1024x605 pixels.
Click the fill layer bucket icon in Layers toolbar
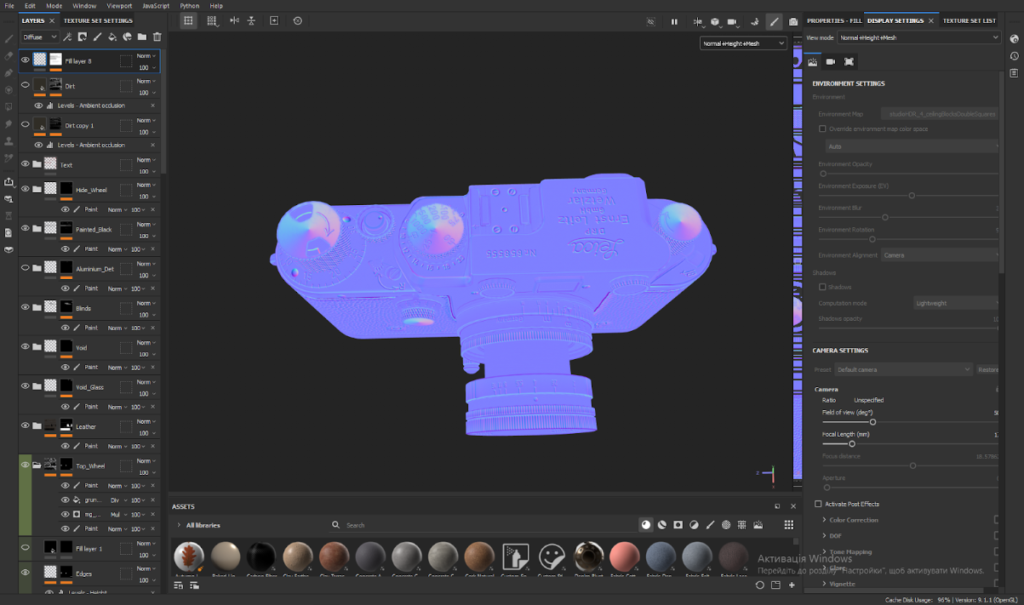[113, 36]
